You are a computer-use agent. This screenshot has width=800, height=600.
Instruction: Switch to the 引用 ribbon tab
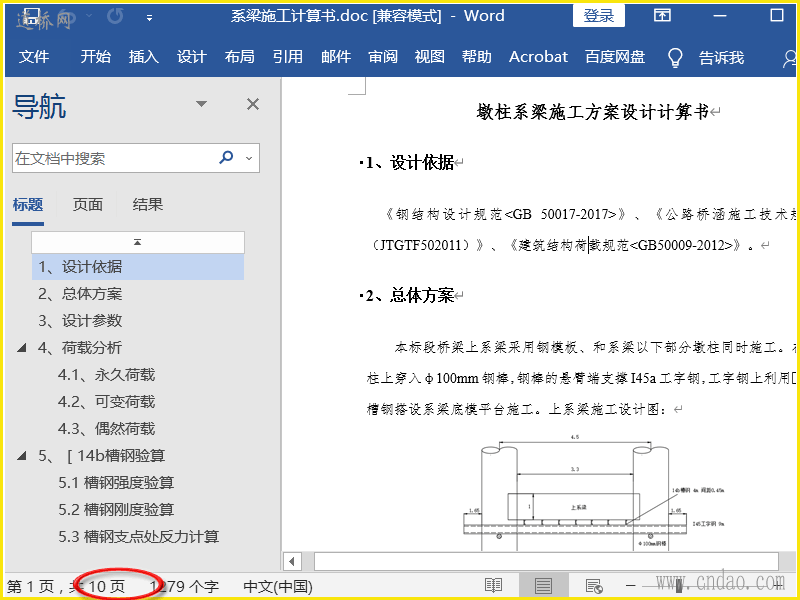pyautogui.click(x=287, y=57)
